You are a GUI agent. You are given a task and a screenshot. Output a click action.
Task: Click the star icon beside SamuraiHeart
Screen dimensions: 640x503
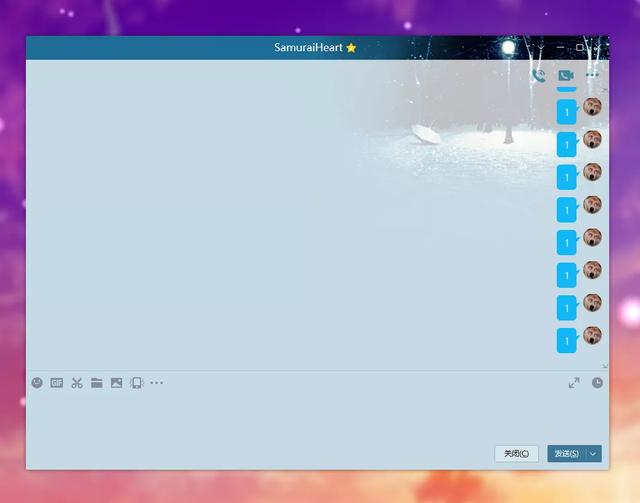pos(351,48)
